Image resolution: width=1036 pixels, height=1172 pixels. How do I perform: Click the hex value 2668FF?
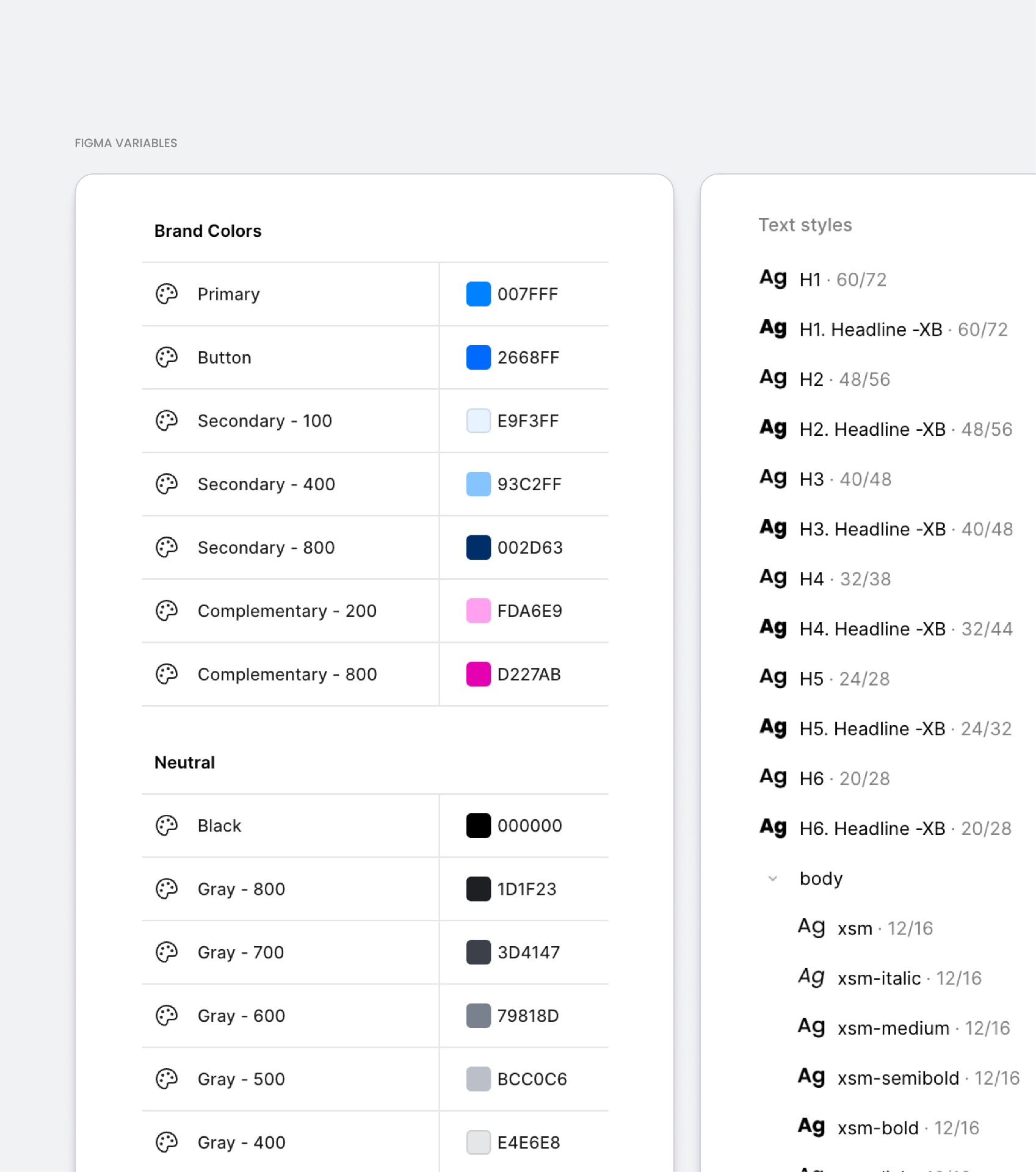click(528, 358)
